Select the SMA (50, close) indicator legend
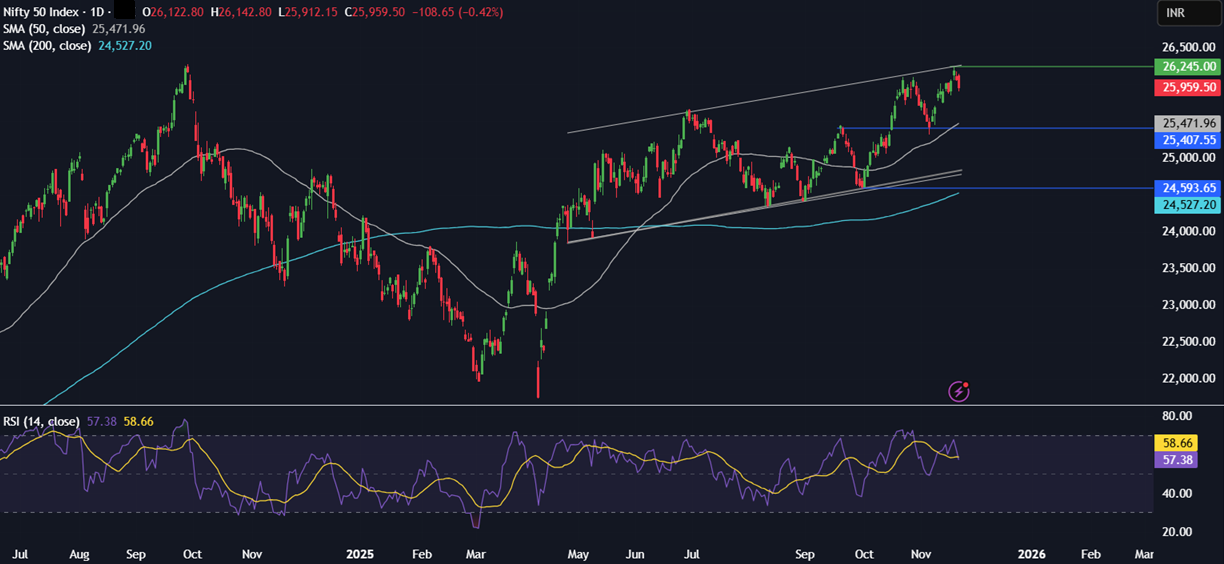The height and width of the screenshot is (564, 1224). 46,29
